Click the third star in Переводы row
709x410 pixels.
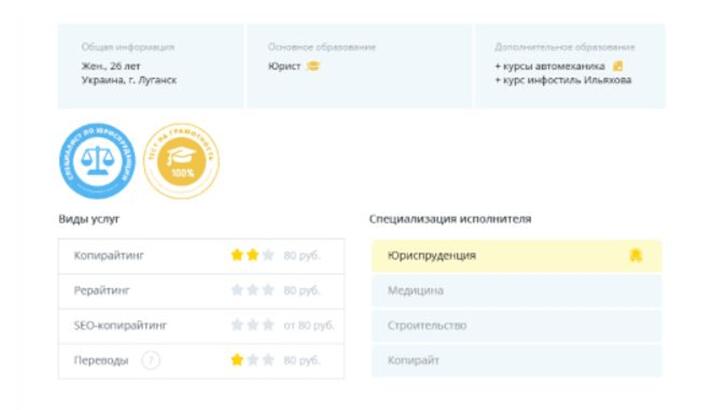tap(268, 360)
